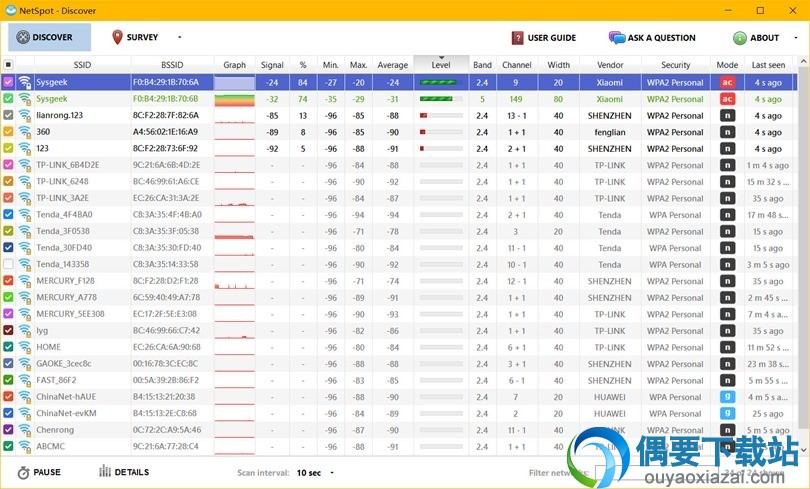Click the g mode badge for ChinaNet-hAUE
This screenshot has height=489, width=810.
(x=727, y=397)
